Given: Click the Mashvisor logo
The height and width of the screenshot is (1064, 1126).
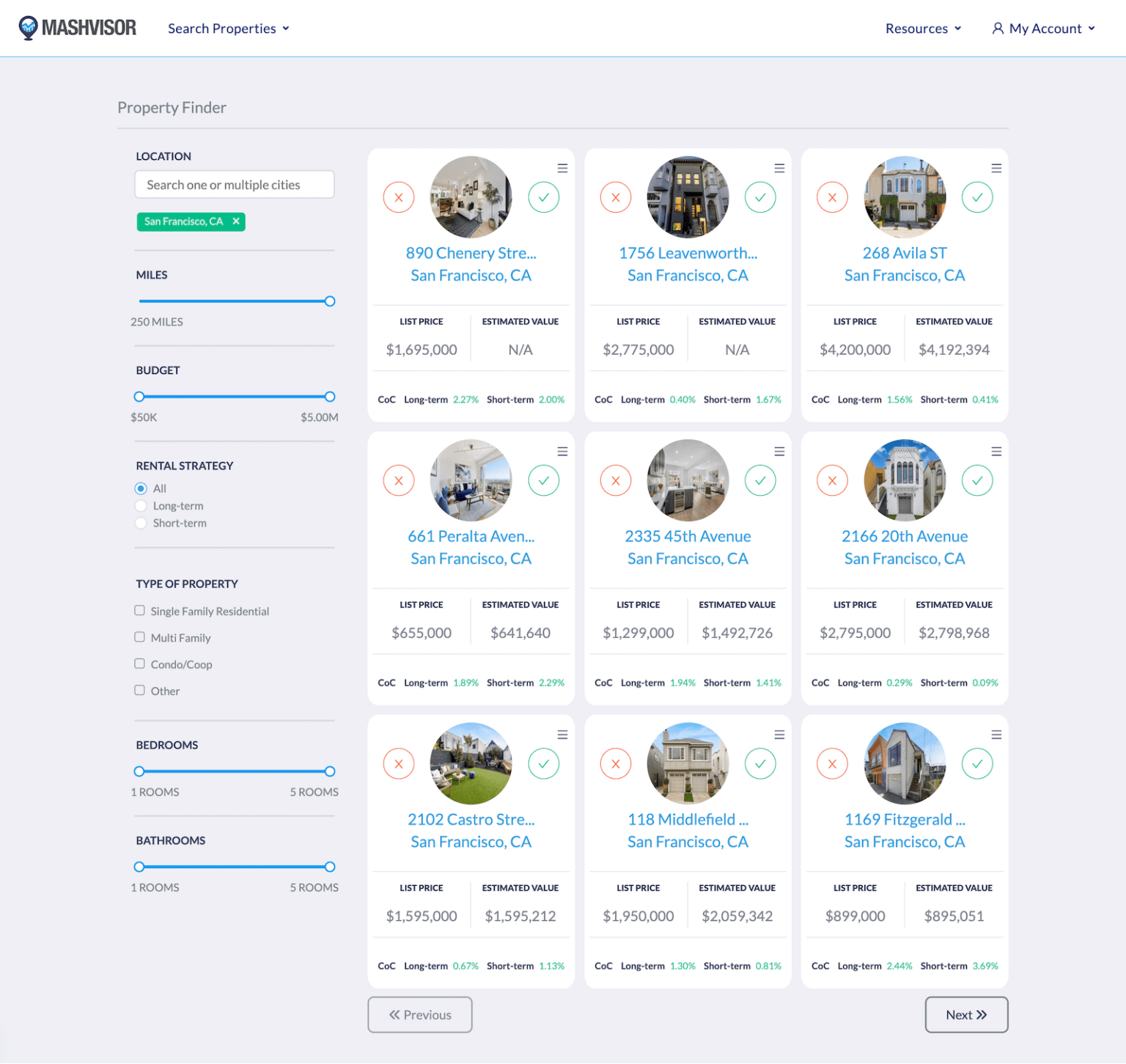Looking at the screenshot, I should click(77, 28).
